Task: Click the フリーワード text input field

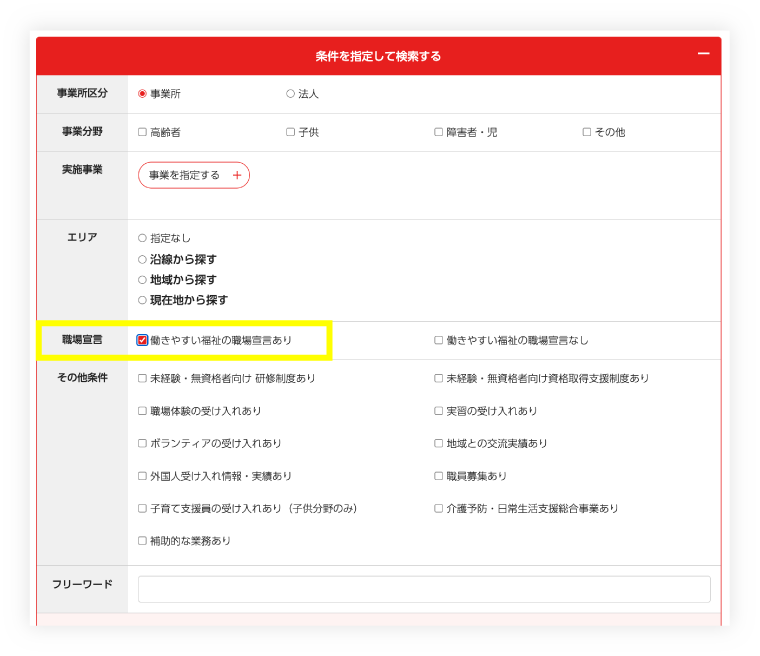Action: click(424, 589)
